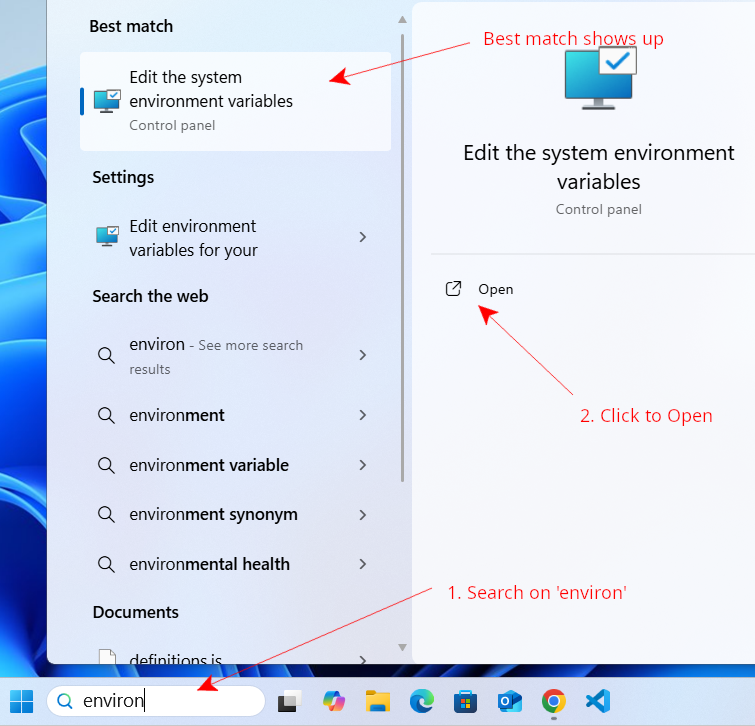
Task: Expand chevron for 'environment synonym' suggestion
Action: point(363,515)
